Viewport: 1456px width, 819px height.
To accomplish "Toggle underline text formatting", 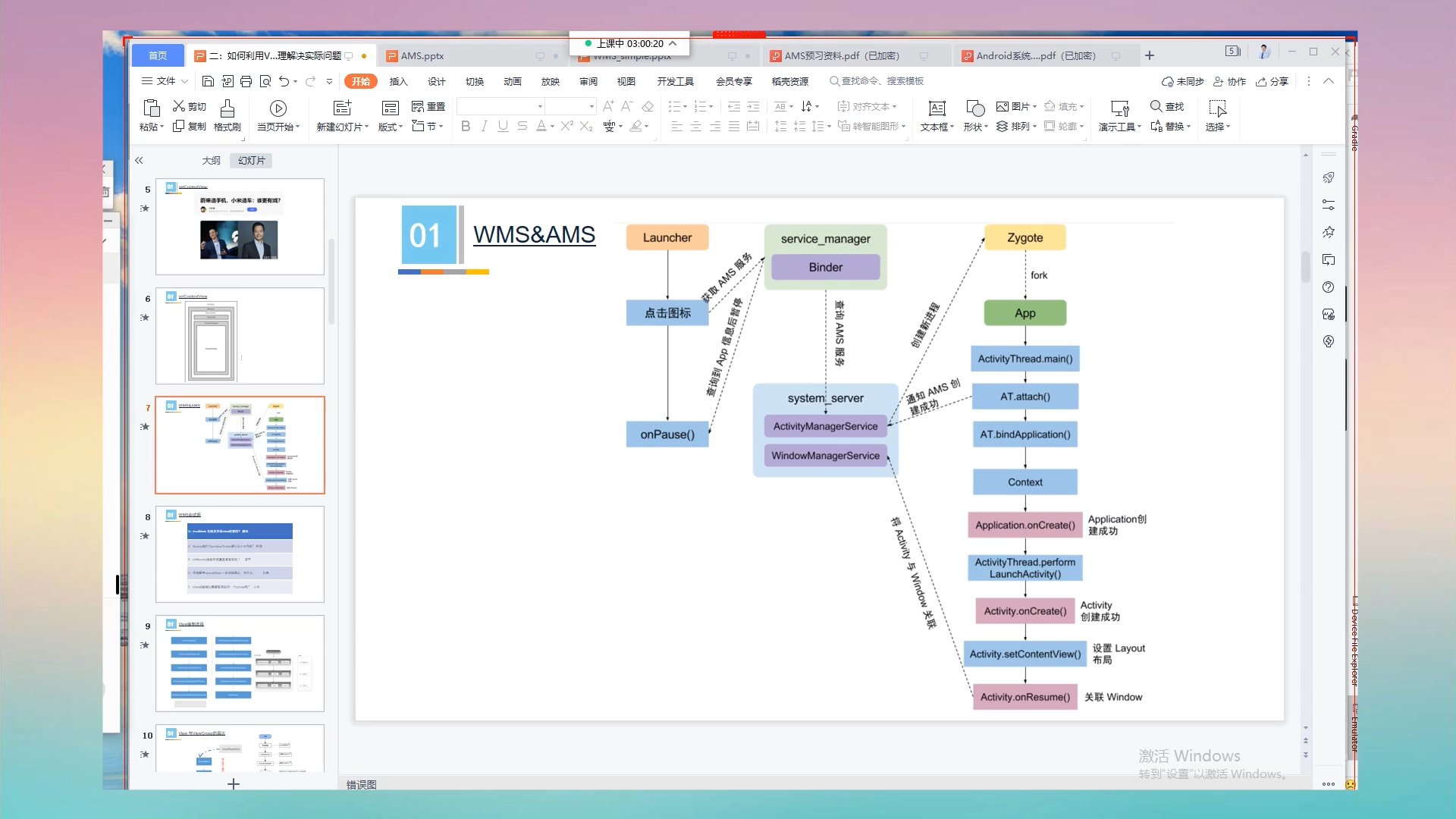I will coord(503,127).
